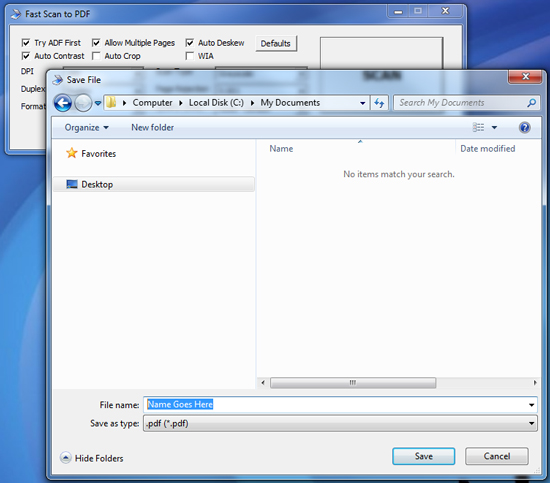Image resolution: width=550 pixels, height=483 pixels.
Task: Click the Favorites star icon
Action: pos(72,153)
